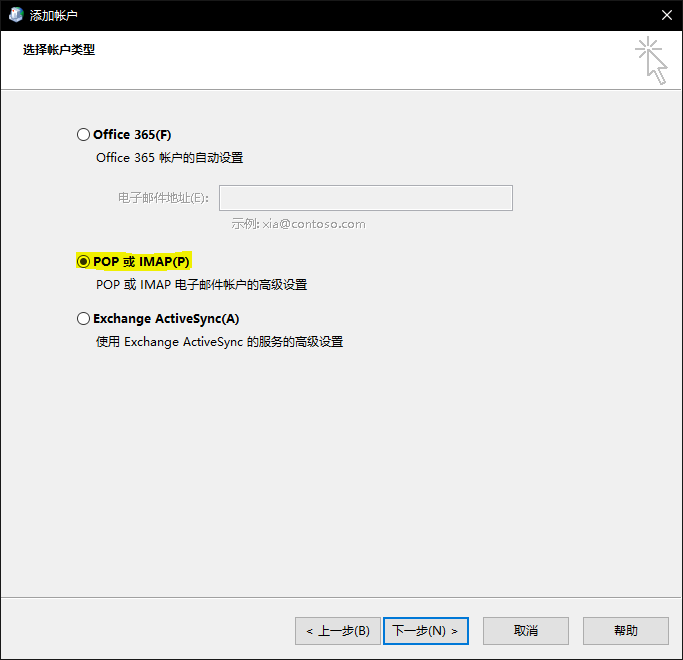Cancel the dialog with 取消
The width and height of the screenshot is (683, 660).
click(526, 631)
